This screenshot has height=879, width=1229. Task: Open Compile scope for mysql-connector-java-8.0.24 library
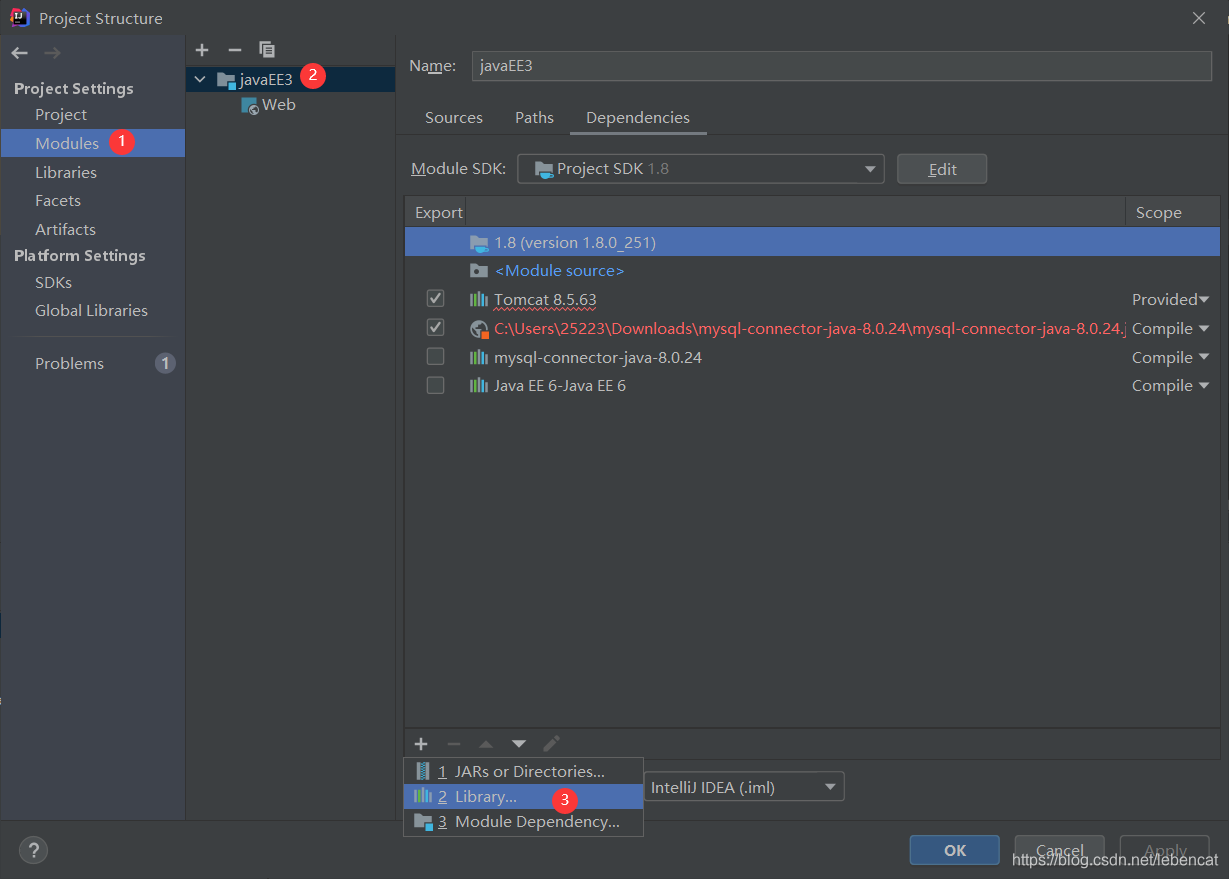(x=1170, y=357)
